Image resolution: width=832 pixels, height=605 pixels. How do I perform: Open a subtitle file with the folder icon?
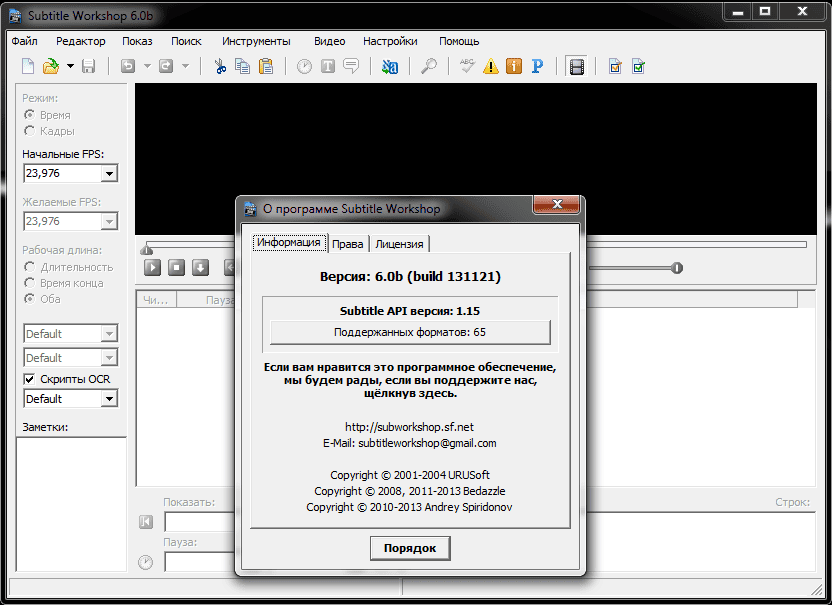[51, 66]
